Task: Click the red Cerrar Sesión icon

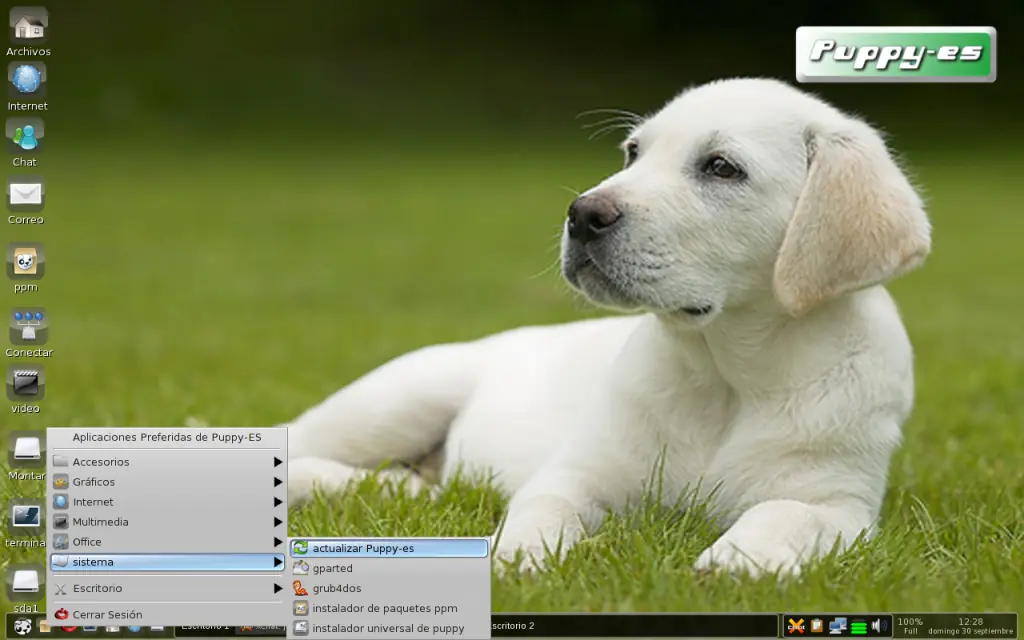Action: (x=61, y=615)
